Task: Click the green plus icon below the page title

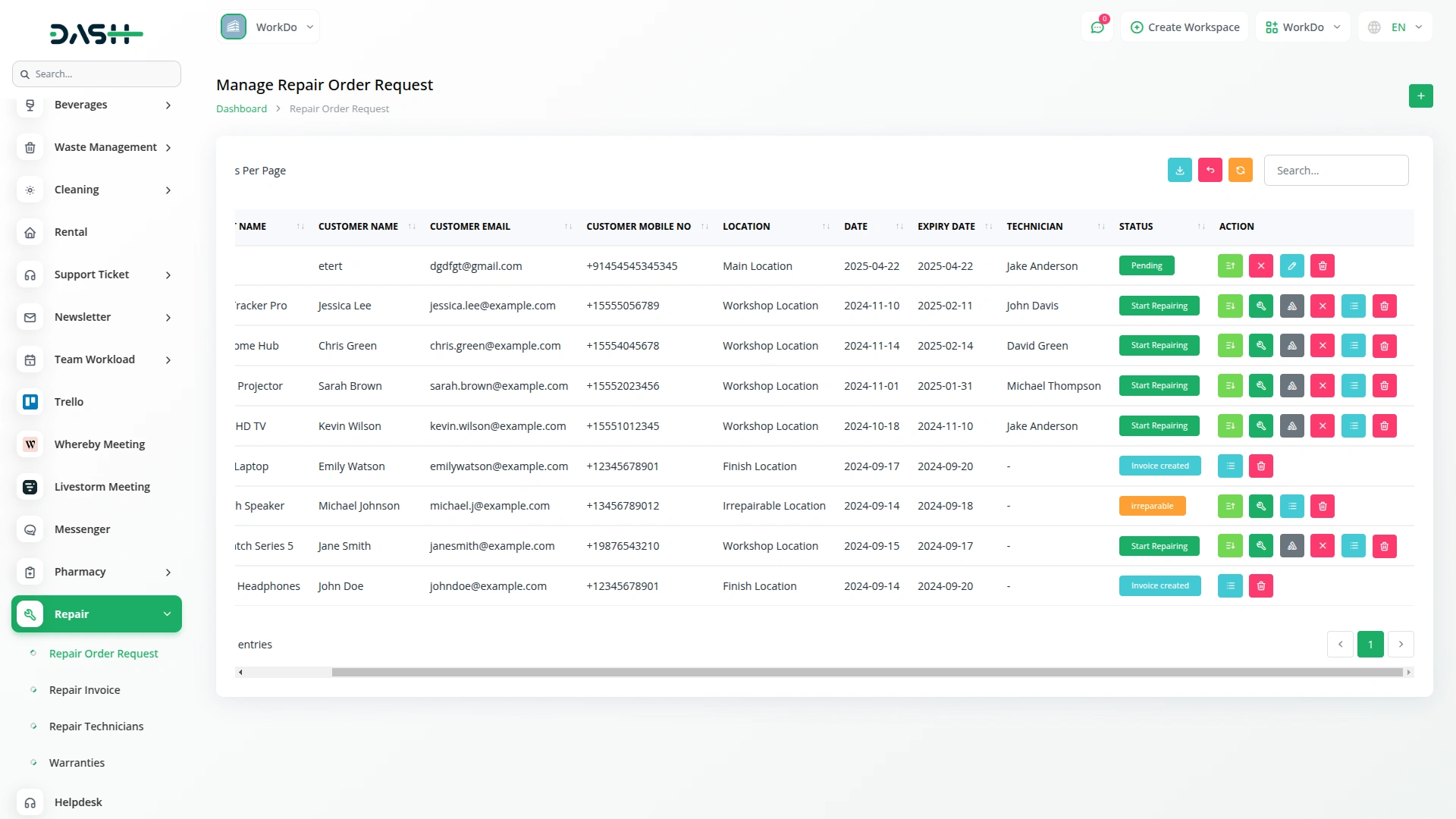Action: pos(1421,96)
